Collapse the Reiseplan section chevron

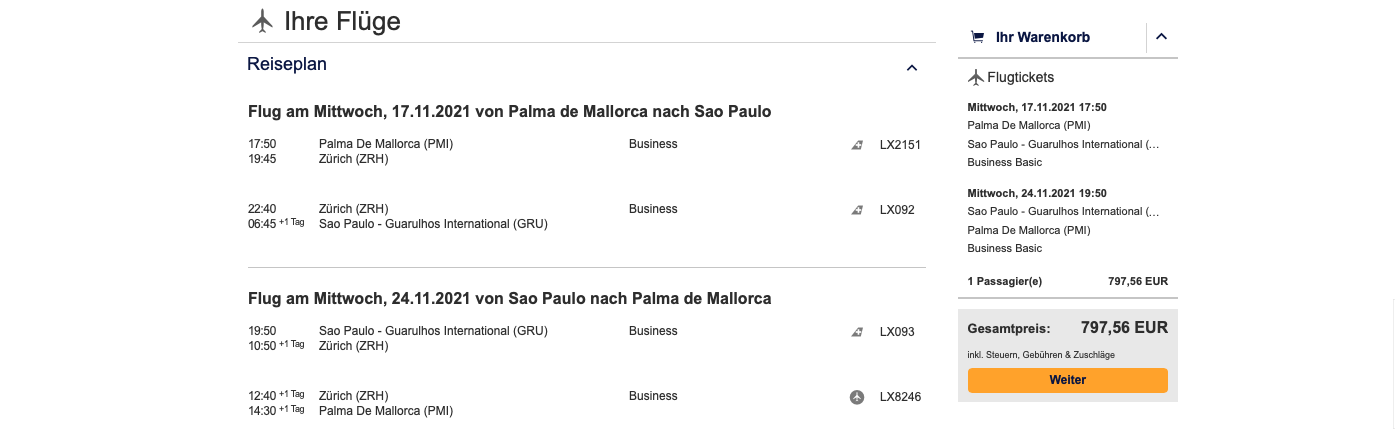click(911, 68)
